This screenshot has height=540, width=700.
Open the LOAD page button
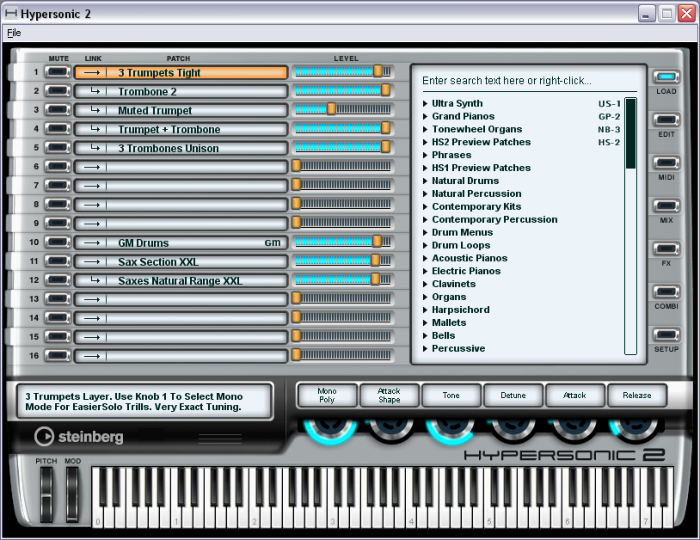pos(666,77)
